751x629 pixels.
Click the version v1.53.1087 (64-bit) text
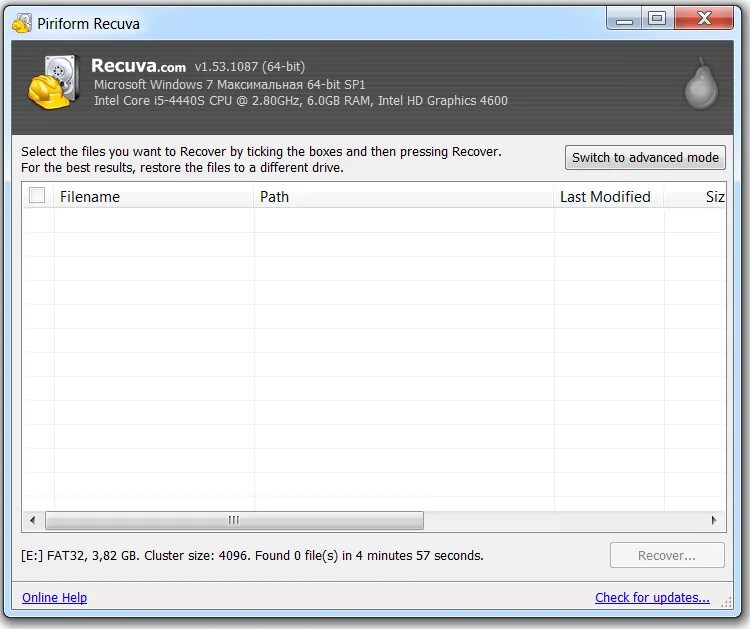(x=250, y=66)
